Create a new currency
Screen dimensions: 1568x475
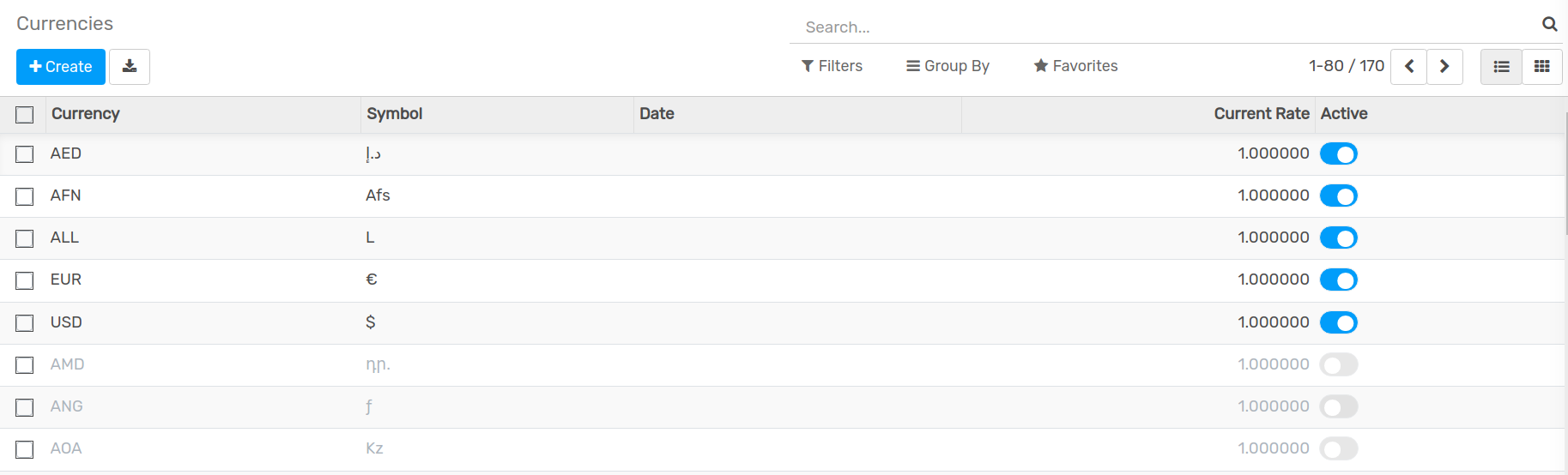[x=61, y=67]
